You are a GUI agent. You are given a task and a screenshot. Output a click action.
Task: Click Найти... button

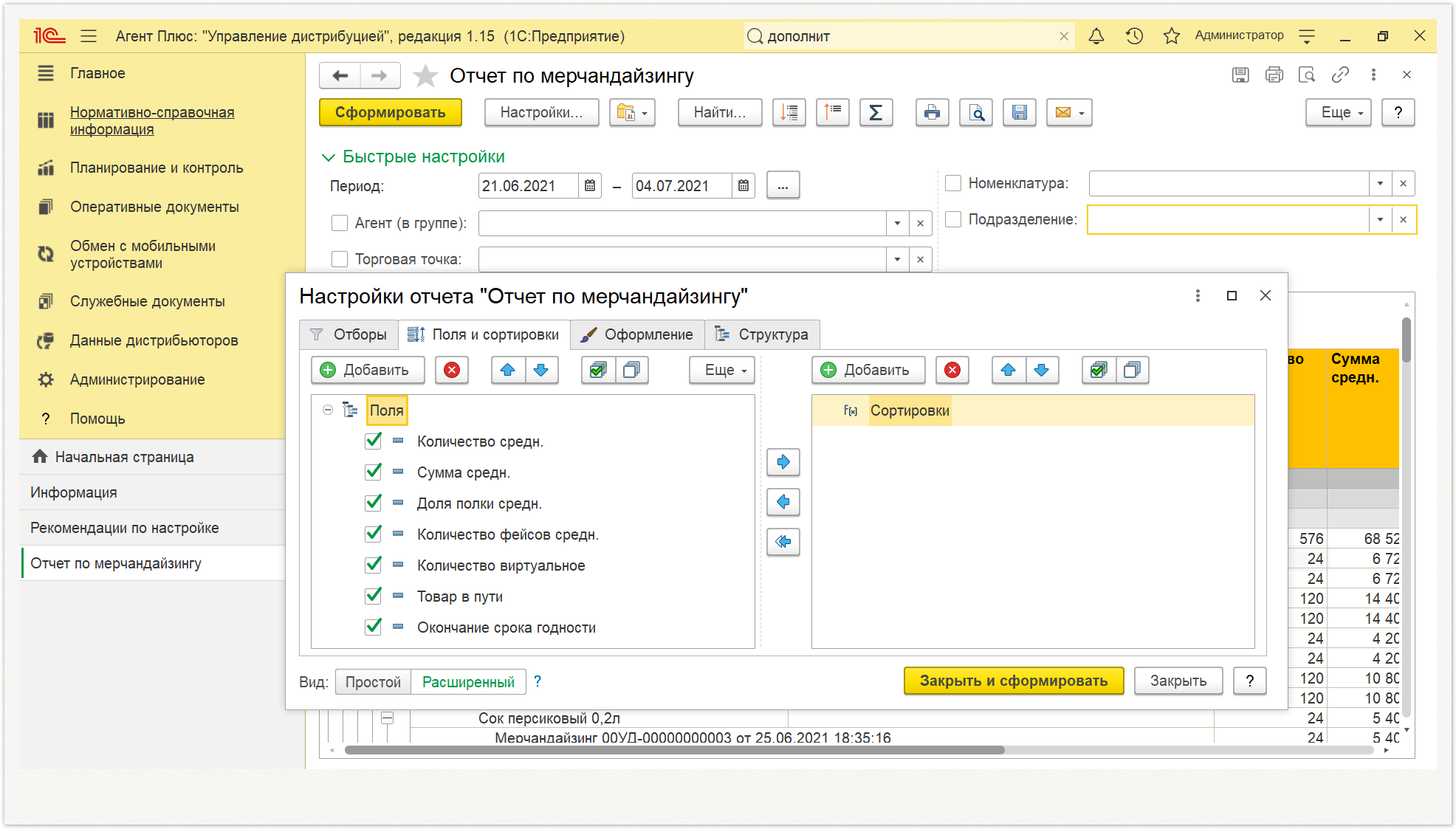(720, 112)
